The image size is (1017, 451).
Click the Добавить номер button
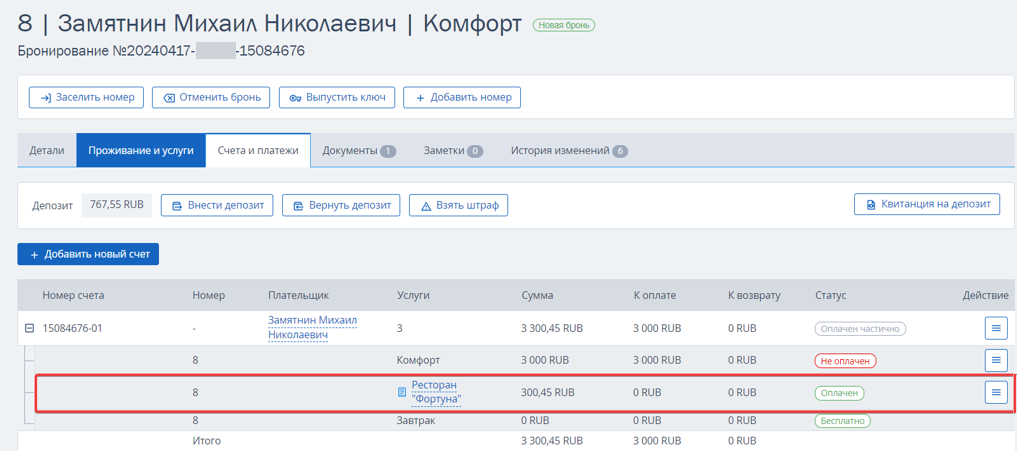click(462, 97)
